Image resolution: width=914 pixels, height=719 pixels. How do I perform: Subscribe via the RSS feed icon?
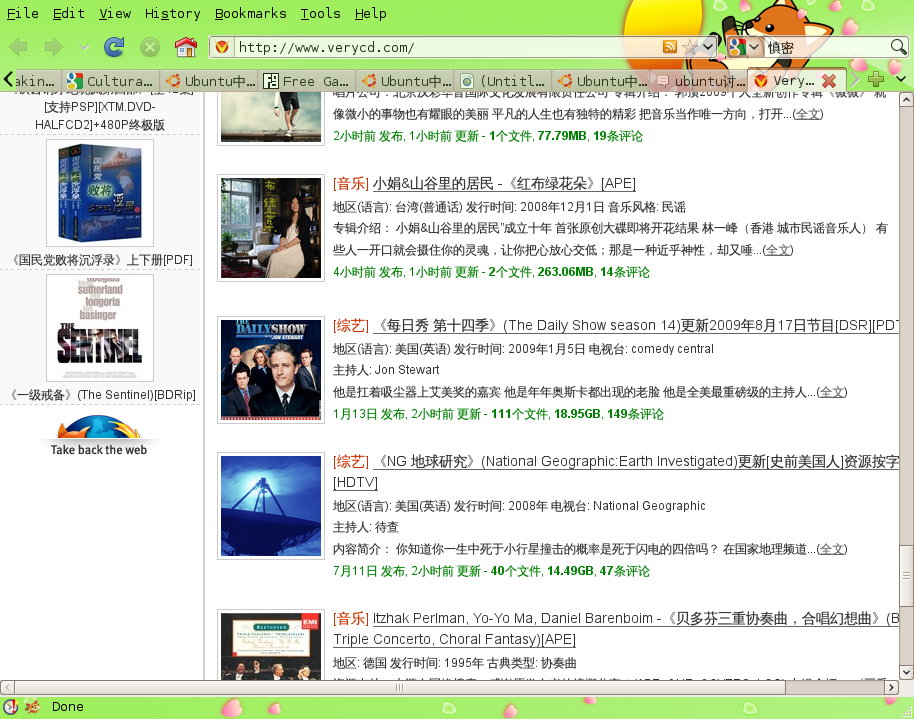pos(670,47)
